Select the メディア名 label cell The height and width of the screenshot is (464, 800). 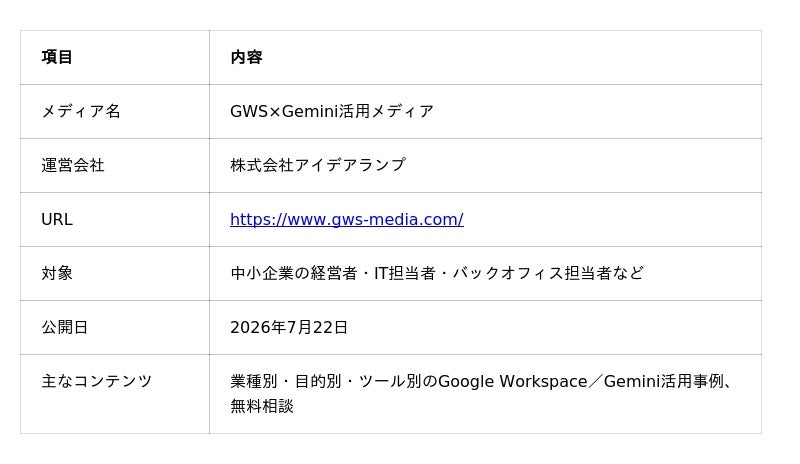click(x=115, y=111)
